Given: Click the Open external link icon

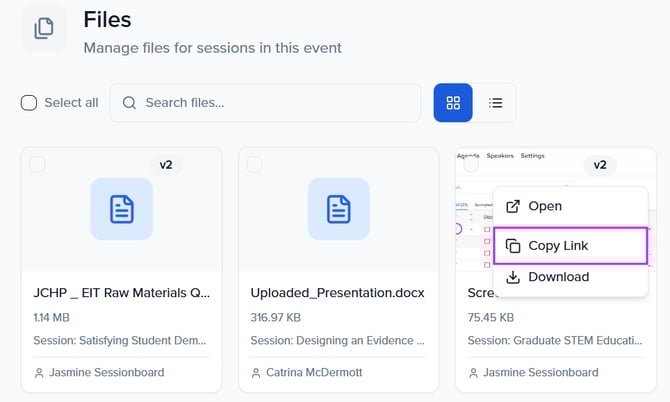Looking at the screenshot, I should [513, 206].
